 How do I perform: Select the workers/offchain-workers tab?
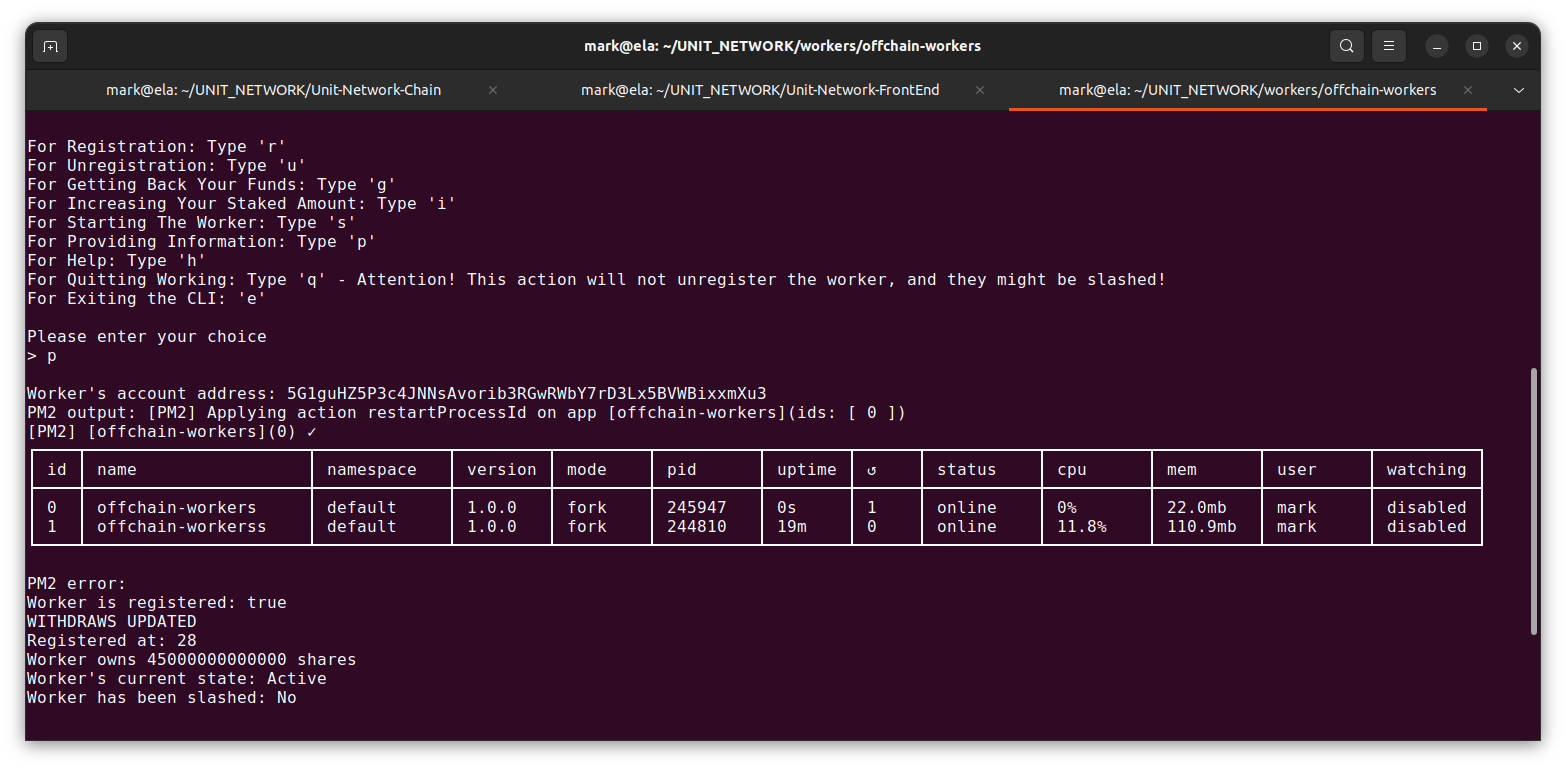pyautogui.click(x=1247, y=90)
